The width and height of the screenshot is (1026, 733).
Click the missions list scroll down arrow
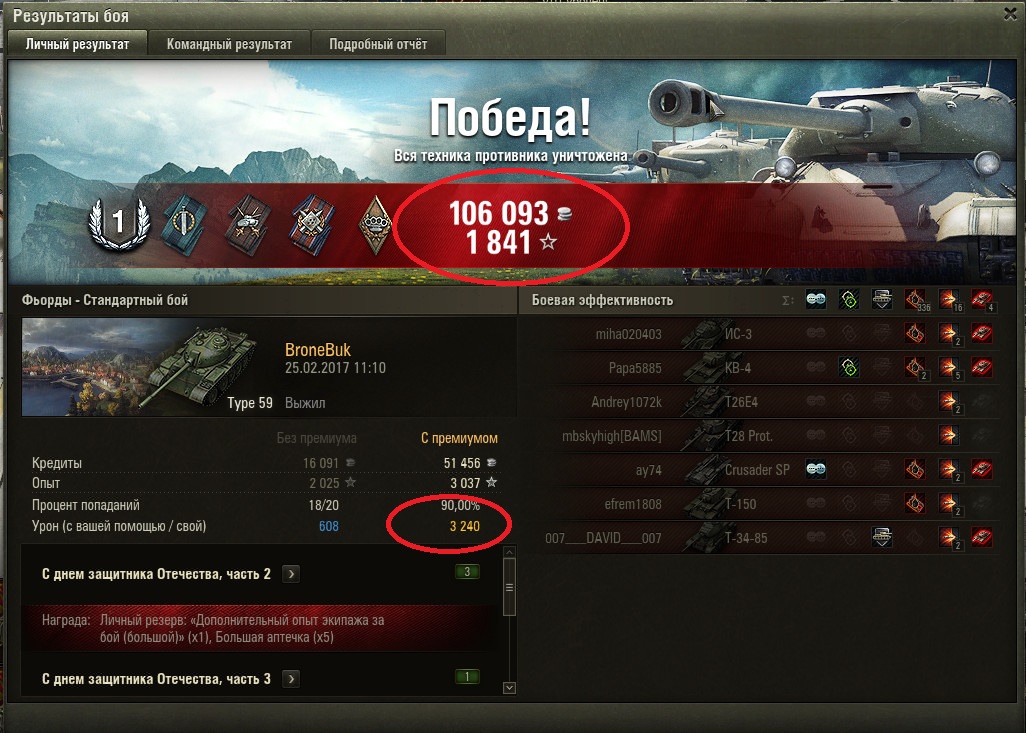(509, 688)
